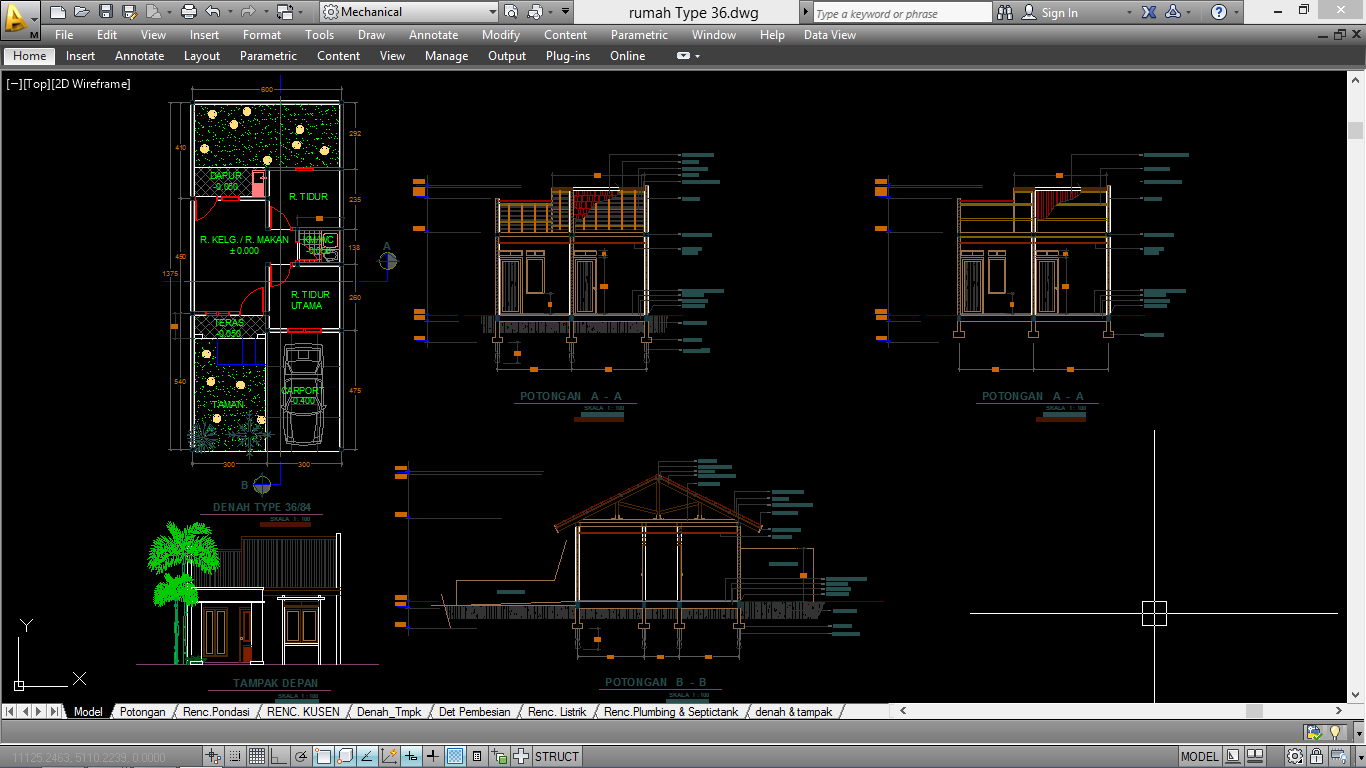Toggle Polar Tracking in status bar
Image resolution: width=1366 pixels, height=768 pixels.
(x=300, y=757)
